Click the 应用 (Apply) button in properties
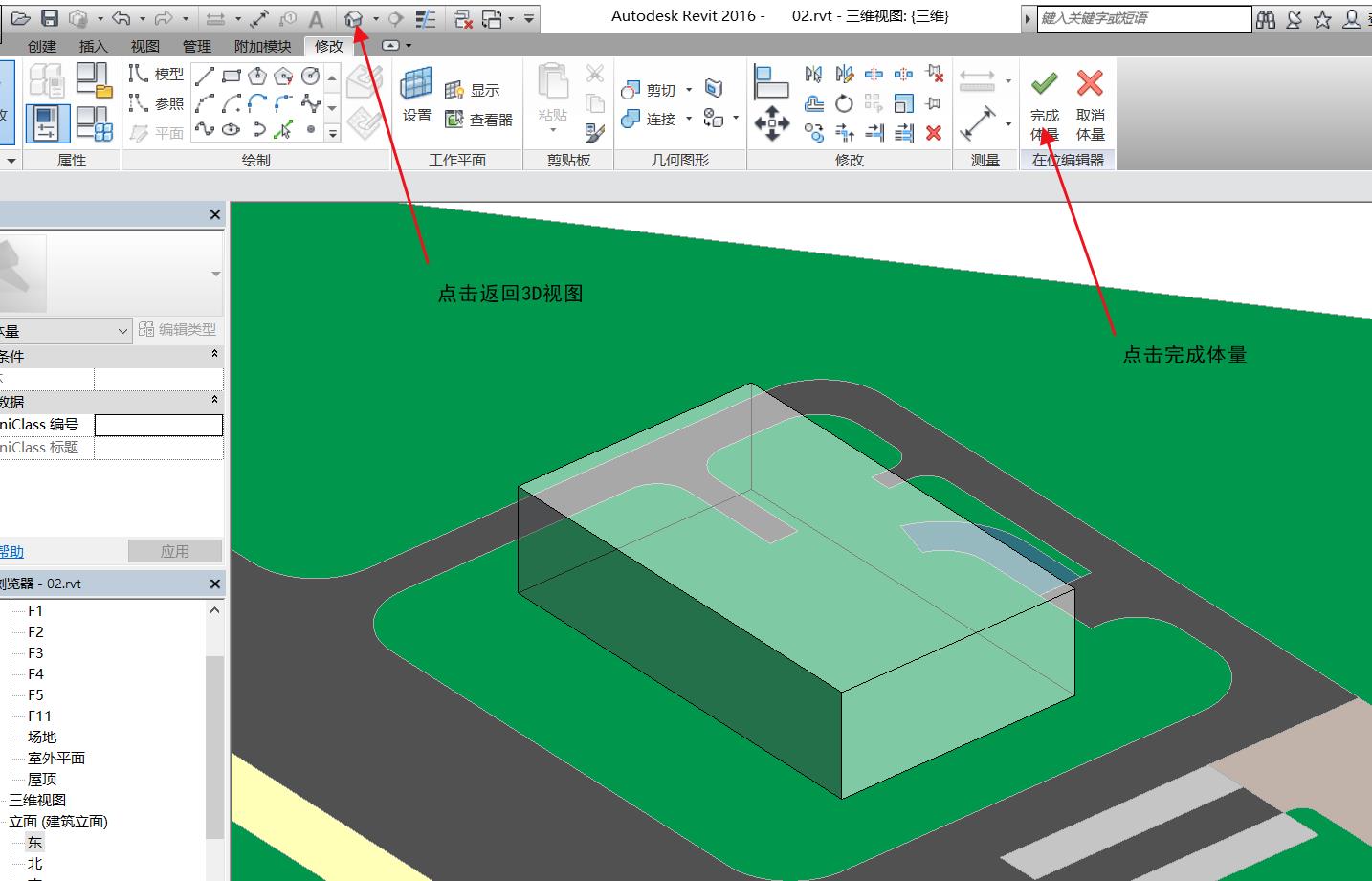This screenshot has width=1372, height=881. pyautogui.click(x=175, y=550)
